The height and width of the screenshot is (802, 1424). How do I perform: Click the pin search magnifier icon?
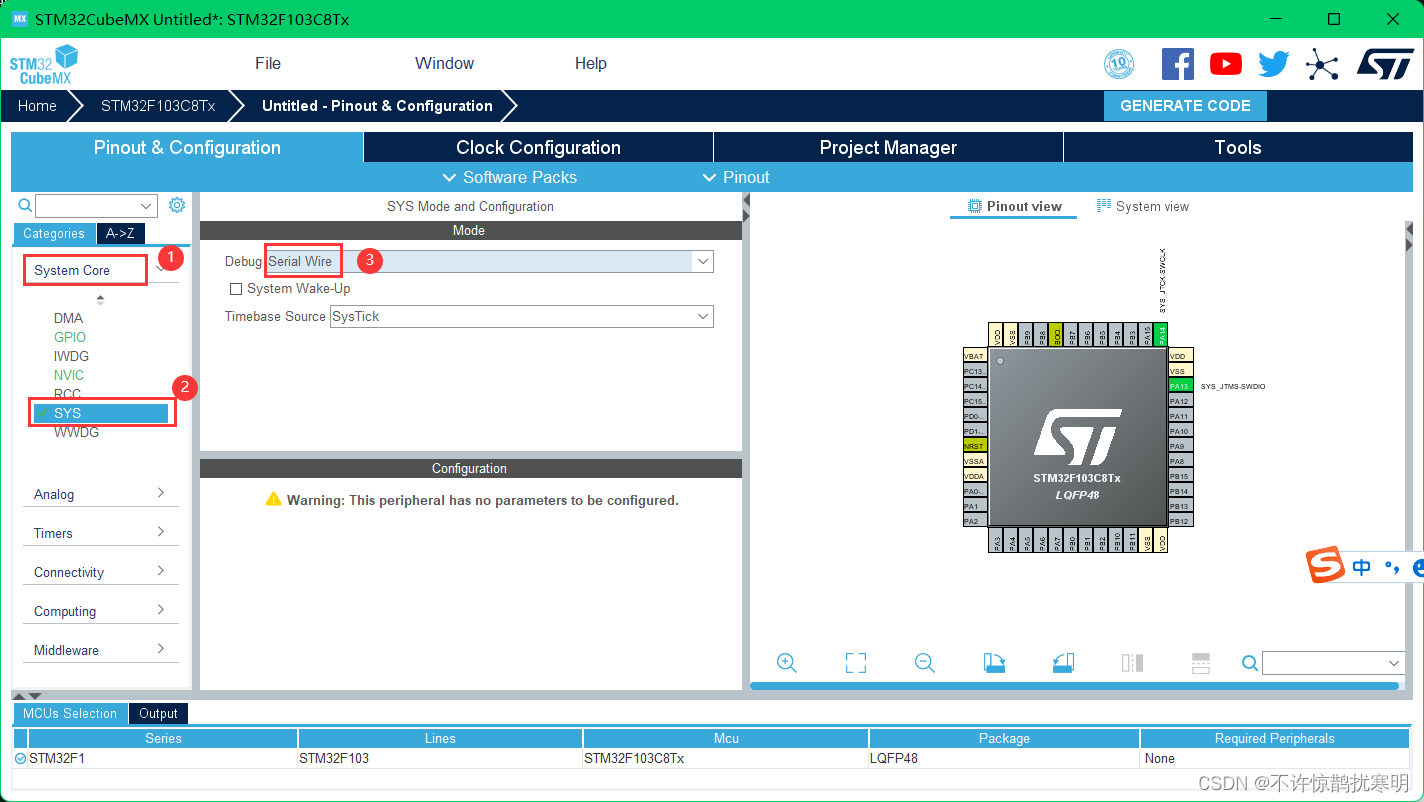[x=1250, y=663]
